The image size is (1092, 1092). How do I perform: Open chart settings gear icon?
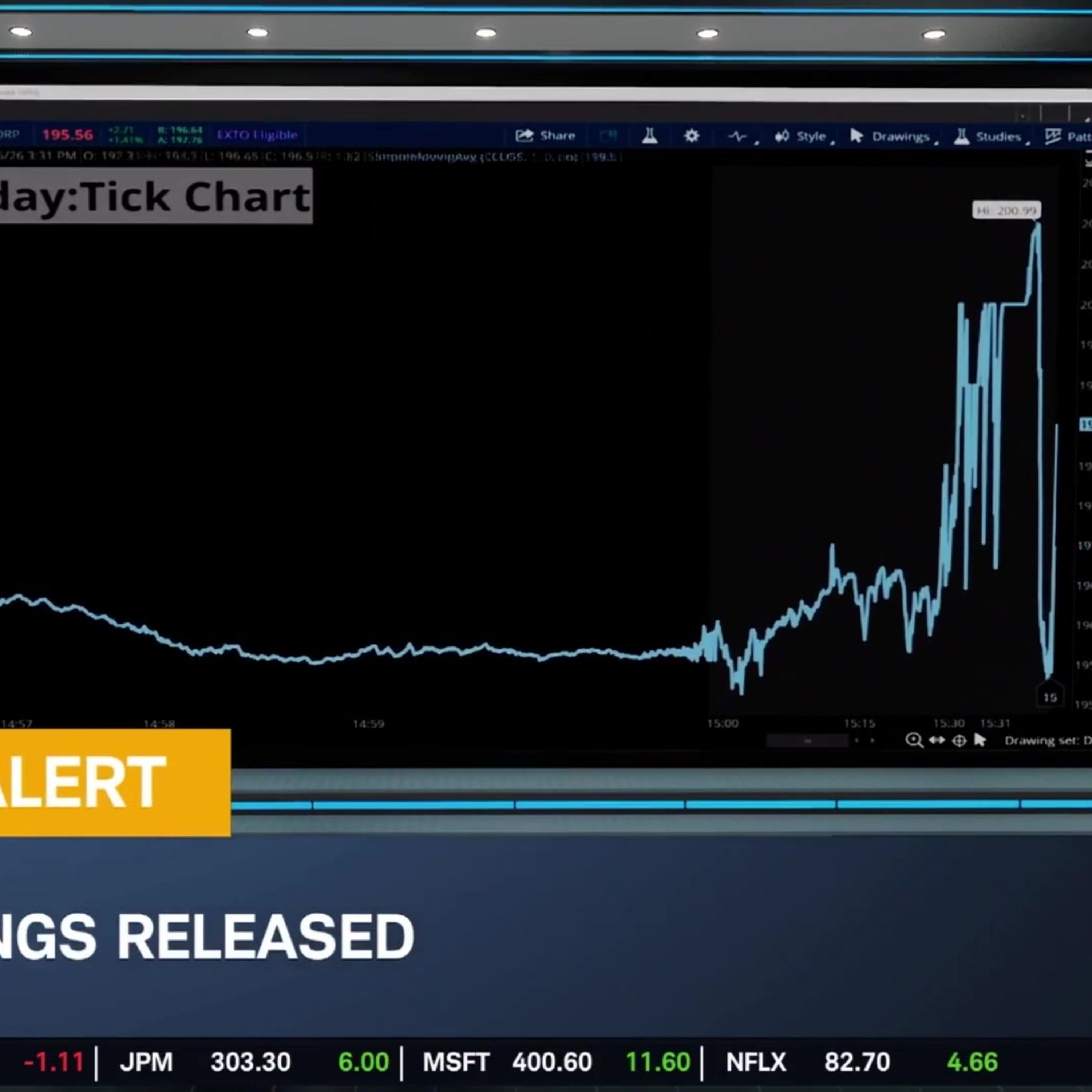coord(691,136)
